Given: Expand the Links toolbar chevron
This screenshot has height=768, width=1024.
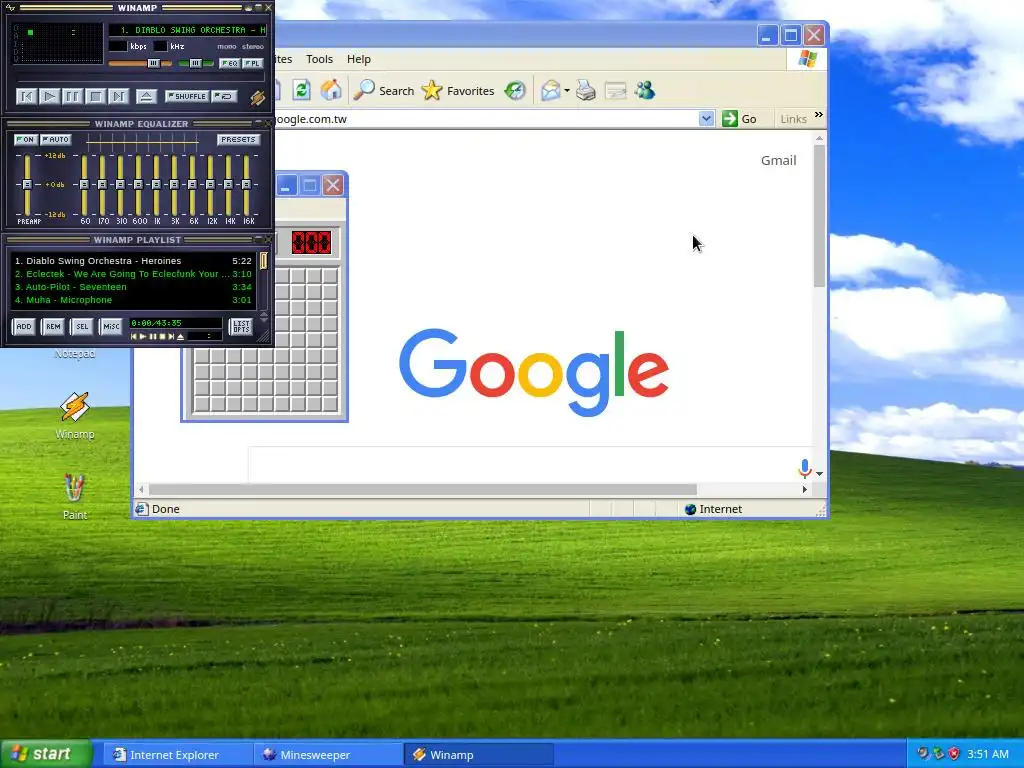Looking at the screenshot, I should click(x=818, y=115).
